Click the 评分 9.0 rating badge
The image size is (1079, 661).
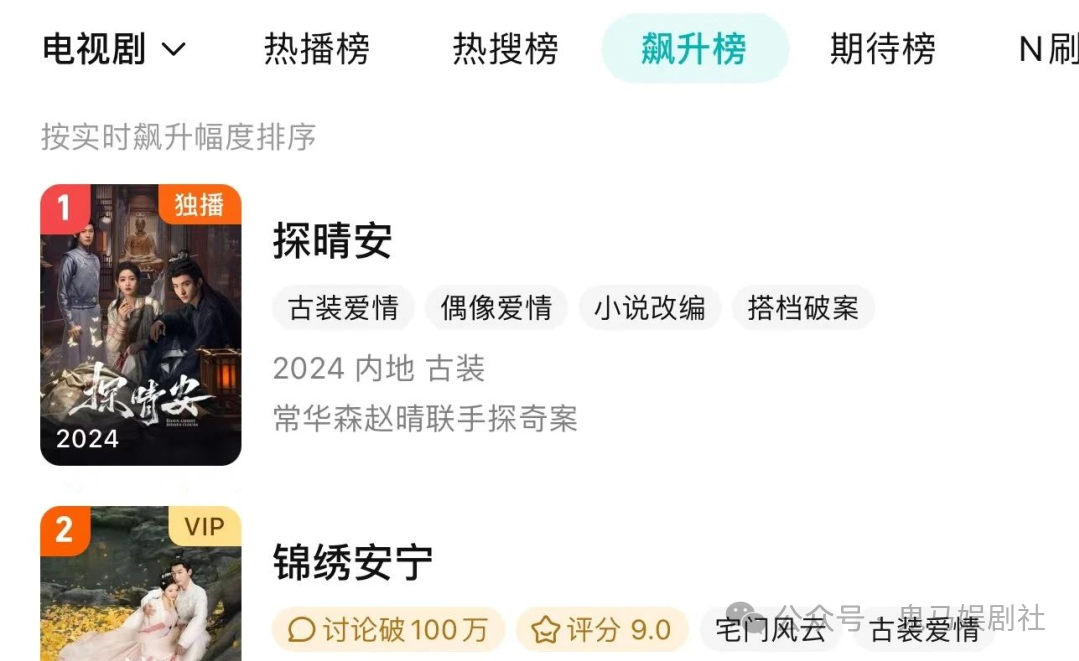(602, 629)
